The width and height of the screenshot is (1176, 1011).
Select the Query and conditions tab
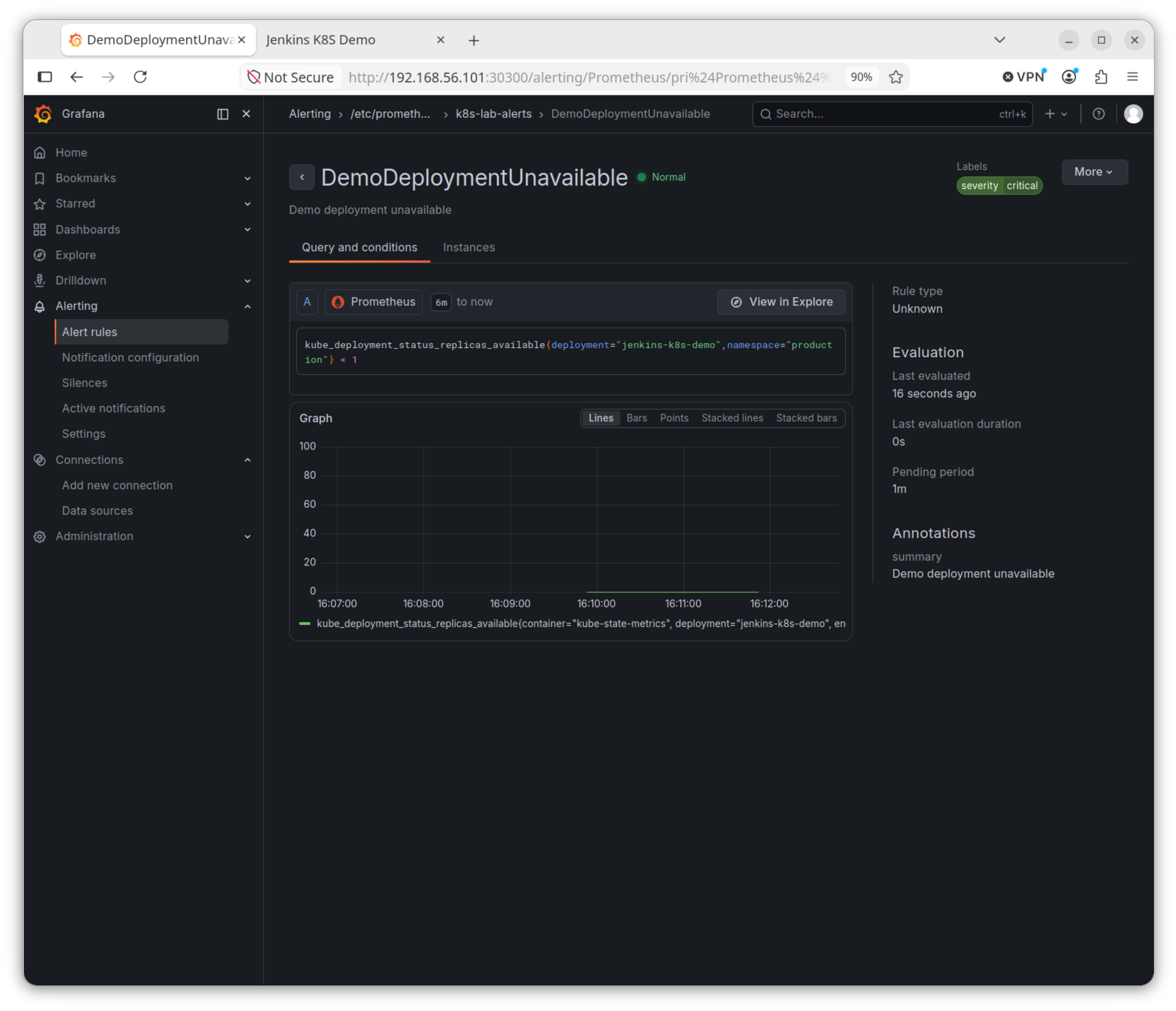click(359, 248)
